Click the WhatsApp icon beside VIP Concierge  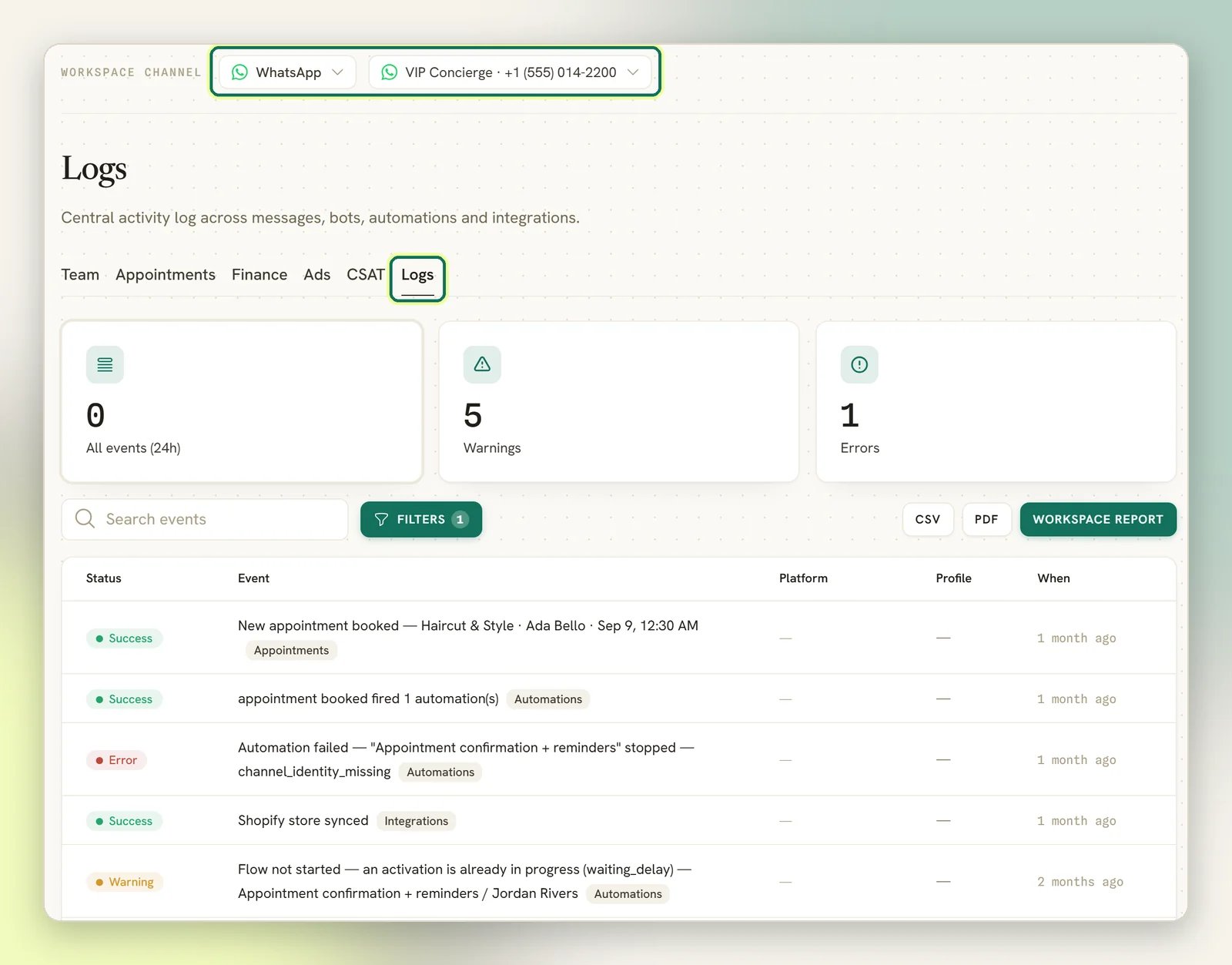(x=390, y=72)
